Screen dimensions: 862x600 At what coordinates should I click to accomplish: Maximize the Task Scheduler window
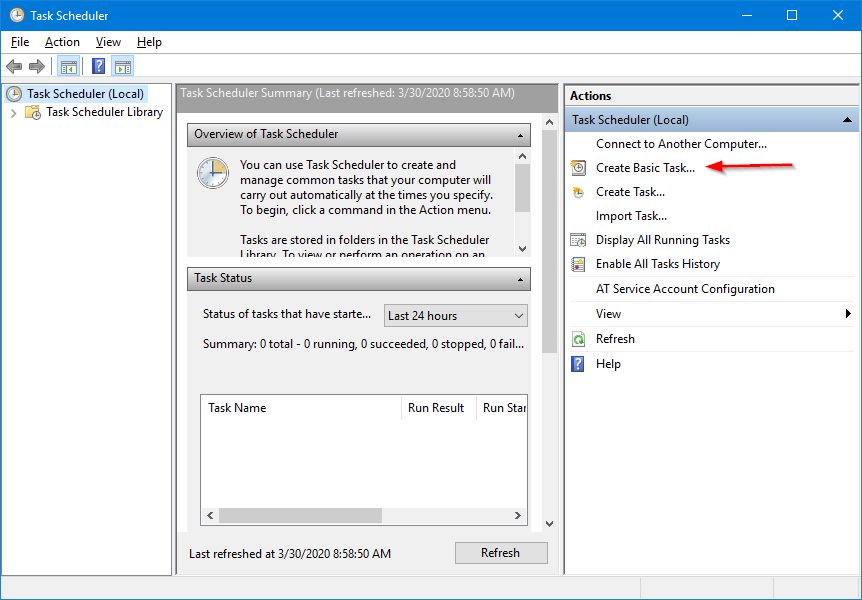(792, 15)
